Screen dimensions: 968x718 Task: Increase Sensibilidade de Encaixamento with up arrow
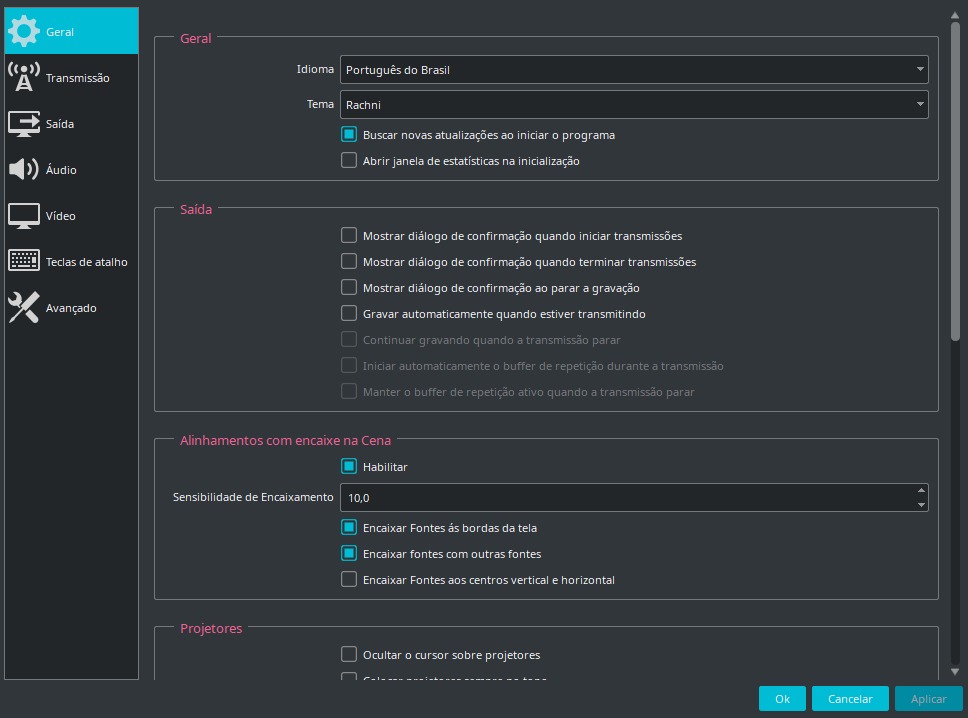point(920,490)
